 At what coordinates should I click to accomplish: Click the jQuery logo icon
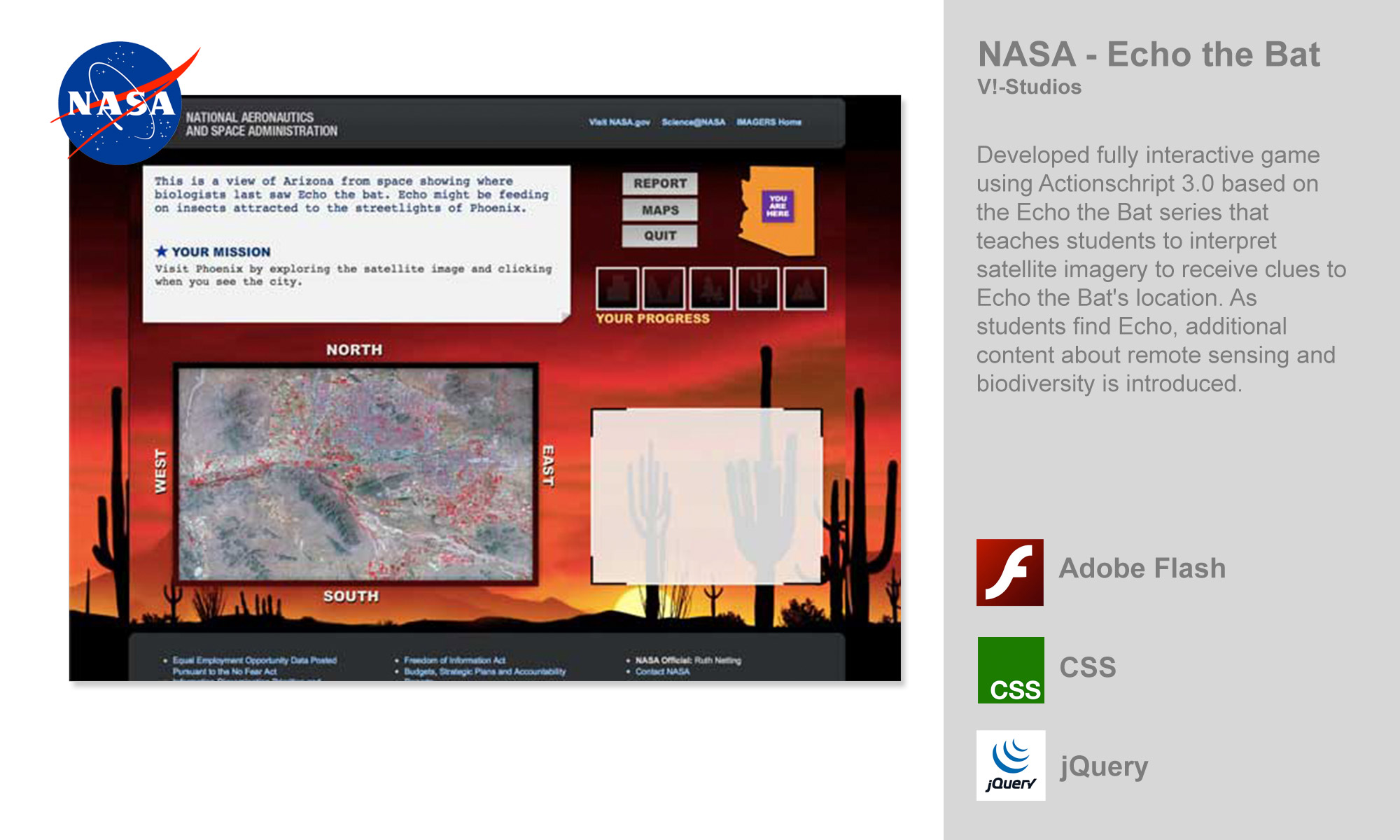coord(1011,766)
